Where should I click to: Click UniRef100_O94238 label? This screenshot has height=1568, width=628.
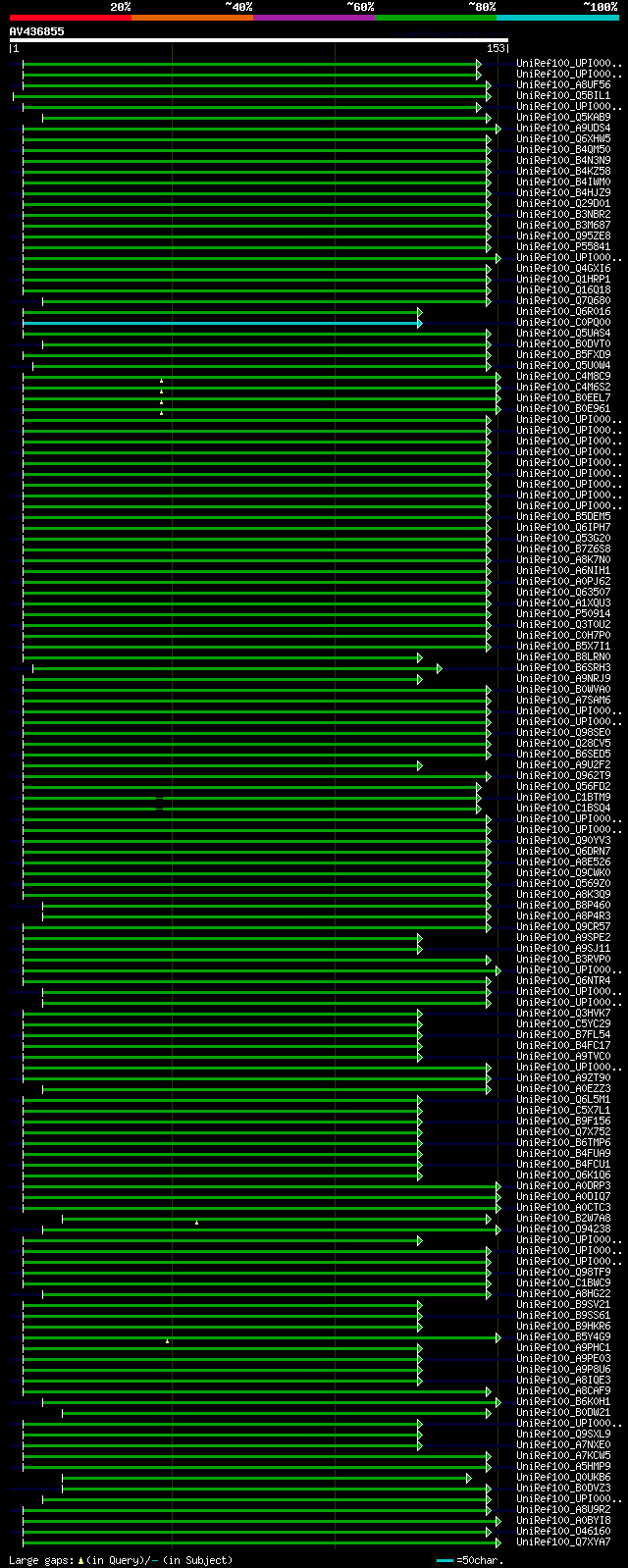563,1229
